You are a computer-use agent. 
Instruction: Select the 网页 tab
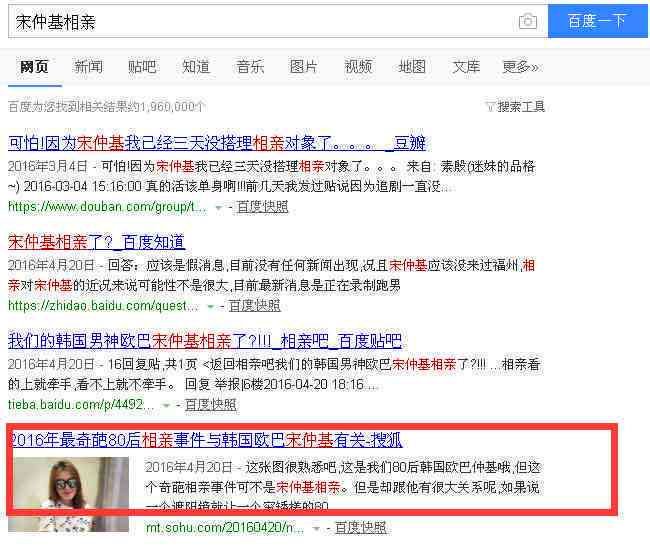[x=35, y=66]
